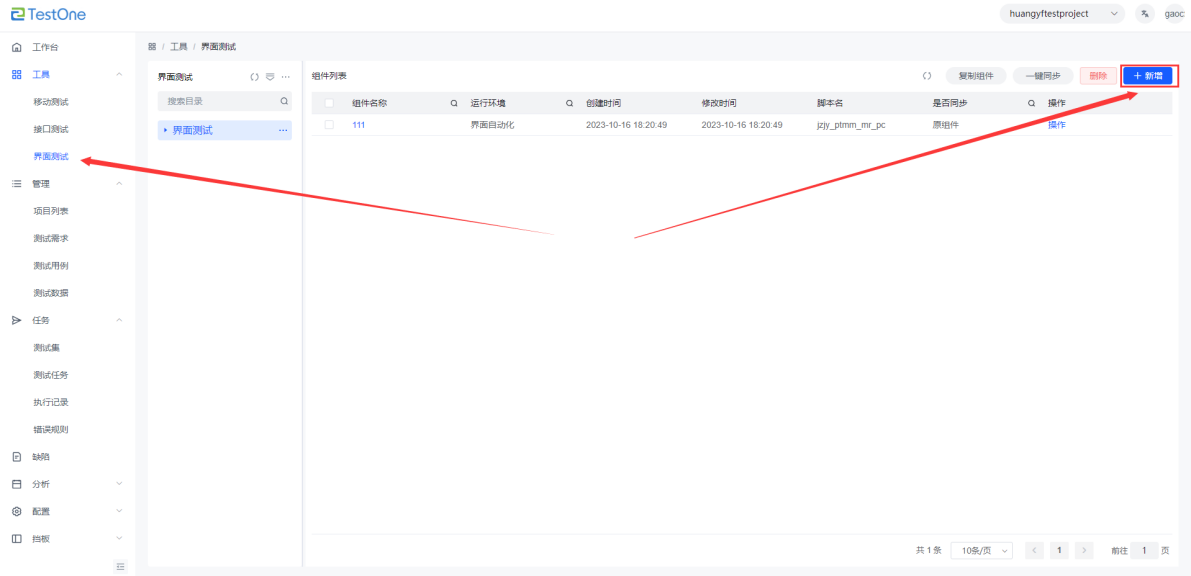The width and height of the screenshot is (1191, 576).
Task: Click refresh icon in 界面测试 directory panel
Action: (x=254, y=77)
